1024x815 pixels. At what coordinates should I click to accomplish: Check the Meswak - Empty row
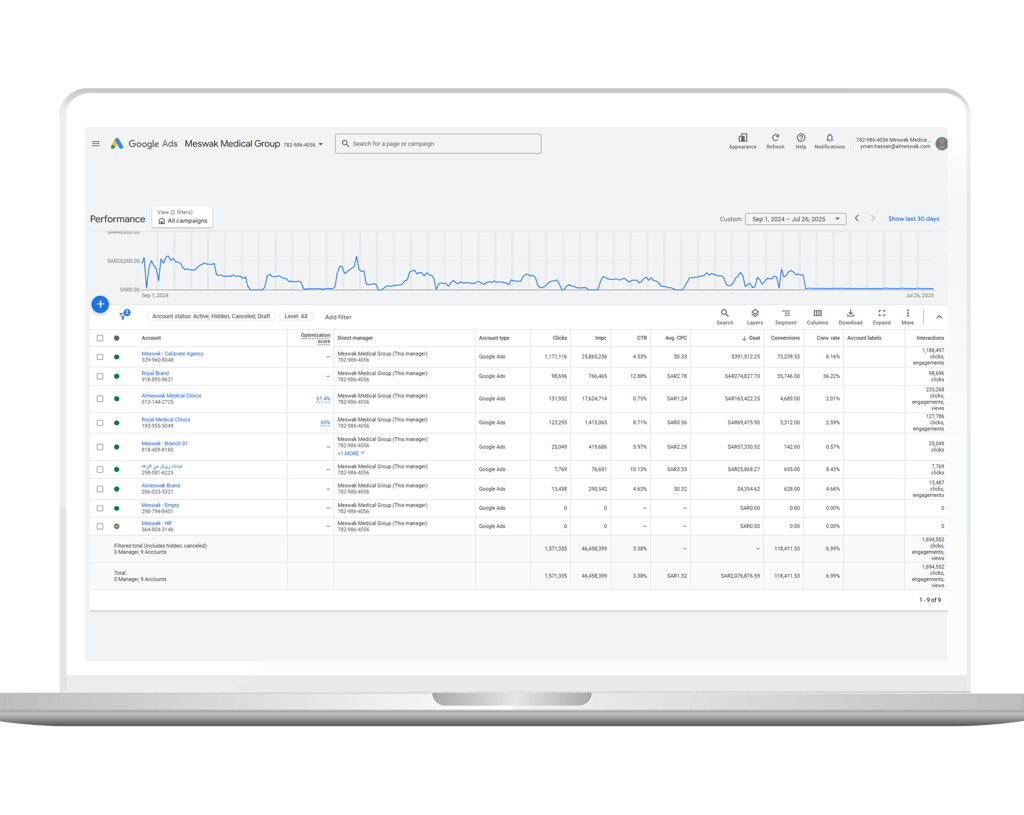pos(100,508)
